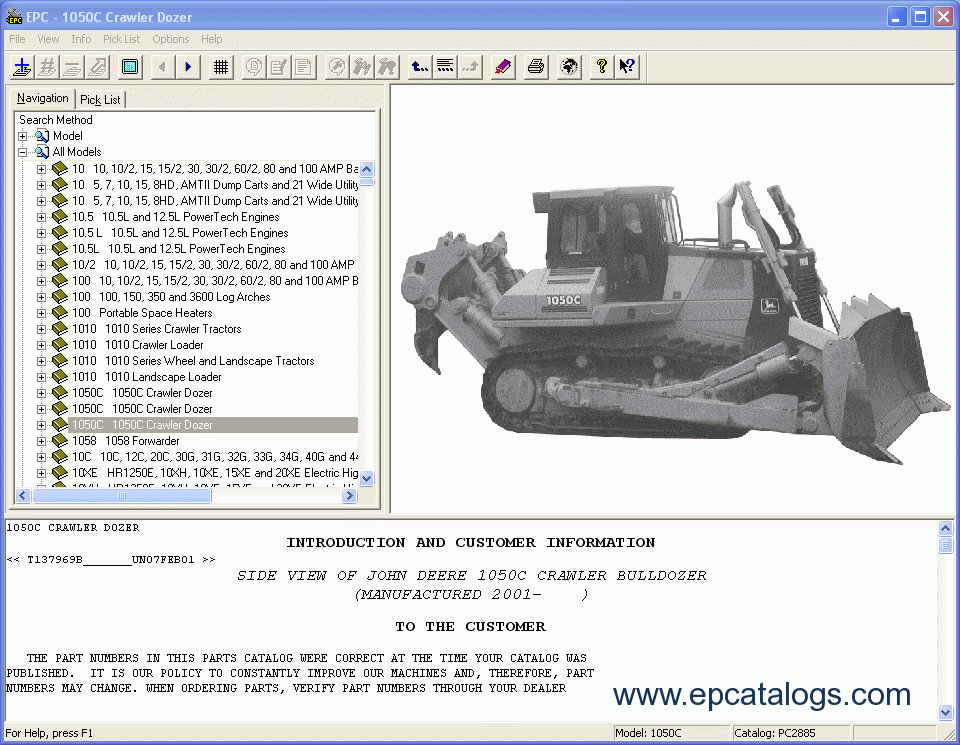Expand the 10C 10C, 12C, 20C entry
The image size is (960, 745).
tap(42, 457)
